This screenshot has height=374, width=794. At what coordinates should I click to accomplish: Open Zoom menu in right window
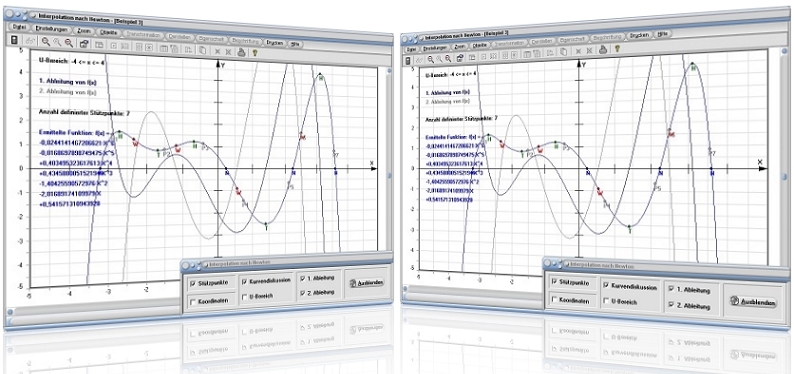(459, 47)
